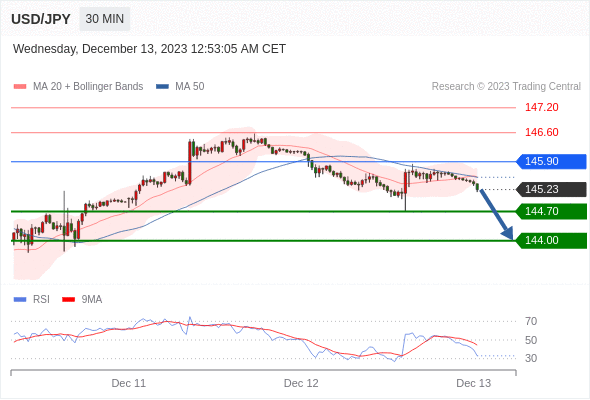The image size is (590, 400).
Task: Click the MA 20 Bollinger Bands legend swatch
Action: [20, 87]
